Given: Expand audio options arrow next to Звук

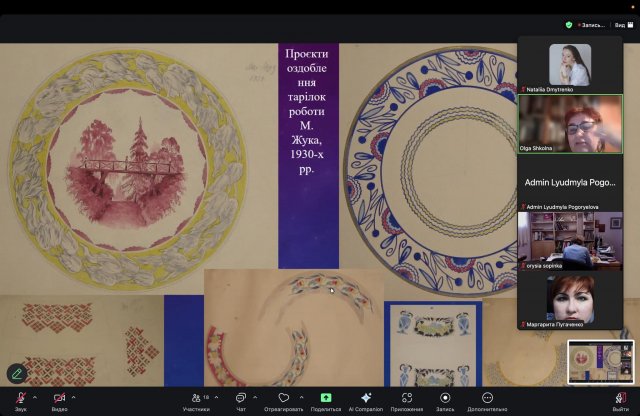Looking at the screenshot, I should [35, 396].
